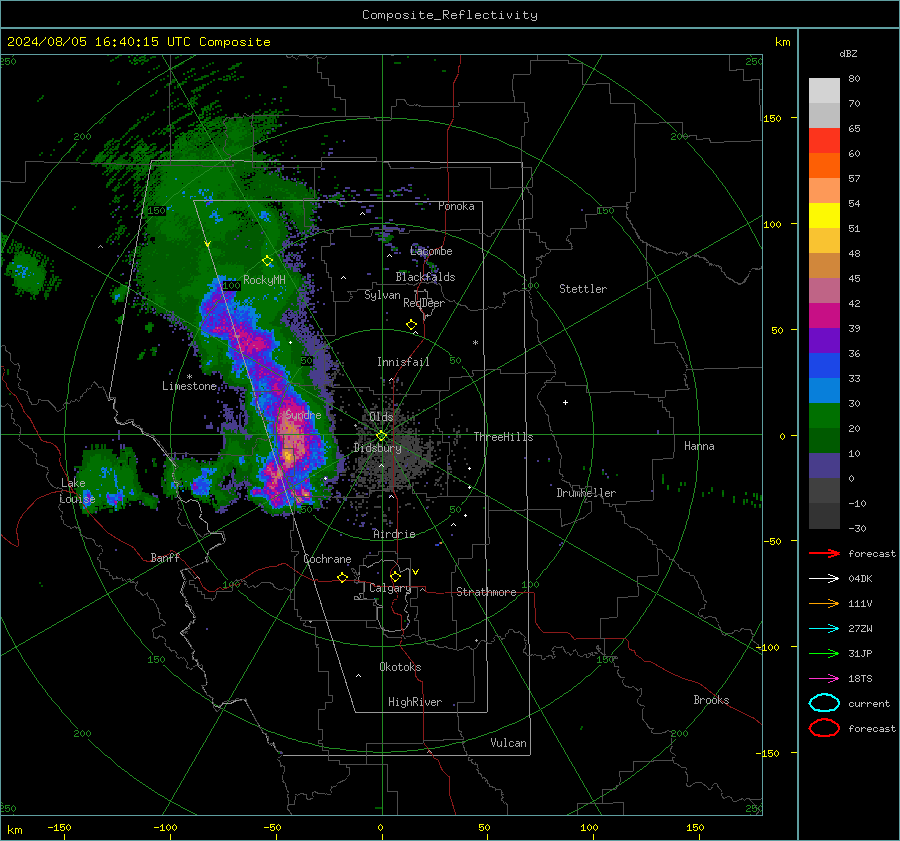The image size is (900, 841).
Task: Click the green 31JP arrow icon
Action: pyautogui.click(x=824, y=653)
